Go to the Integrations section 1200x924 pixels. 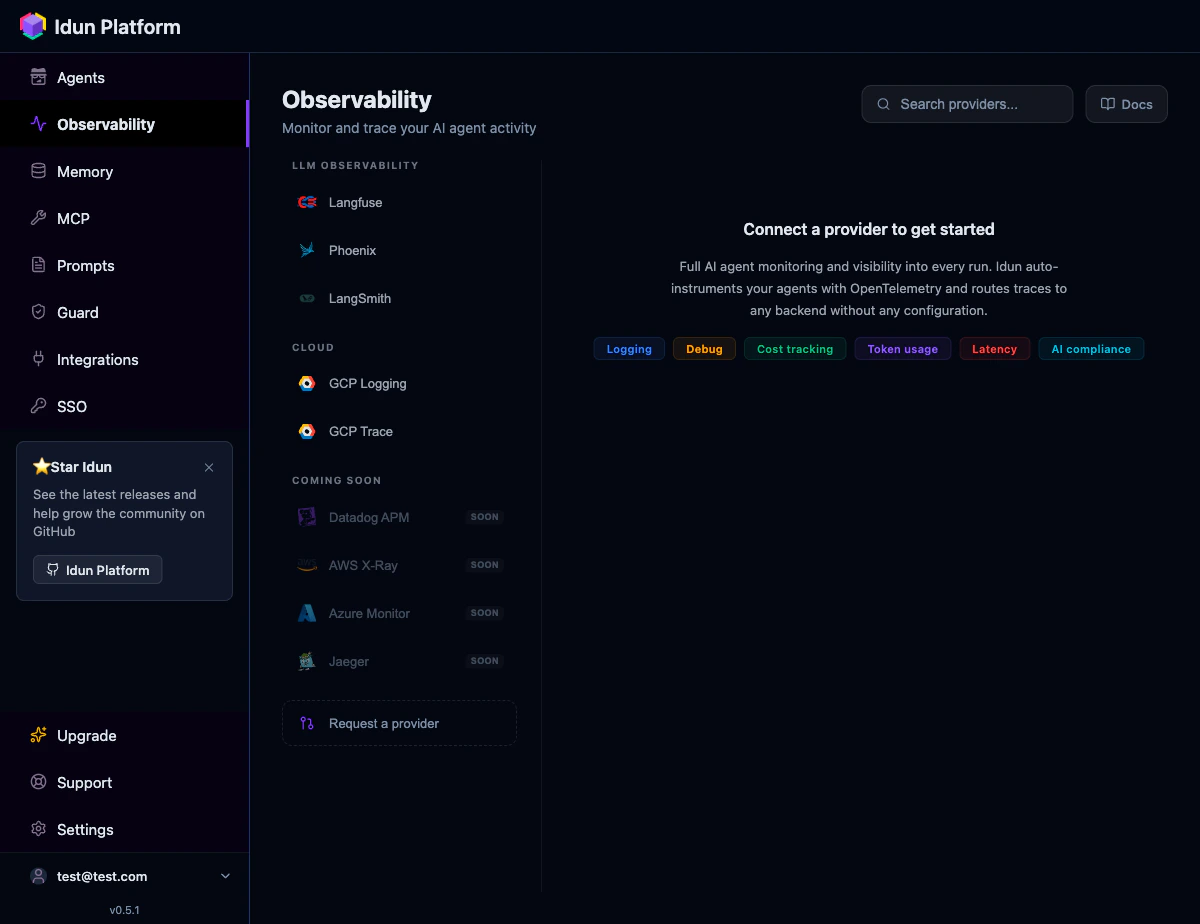tap(99, 359)
